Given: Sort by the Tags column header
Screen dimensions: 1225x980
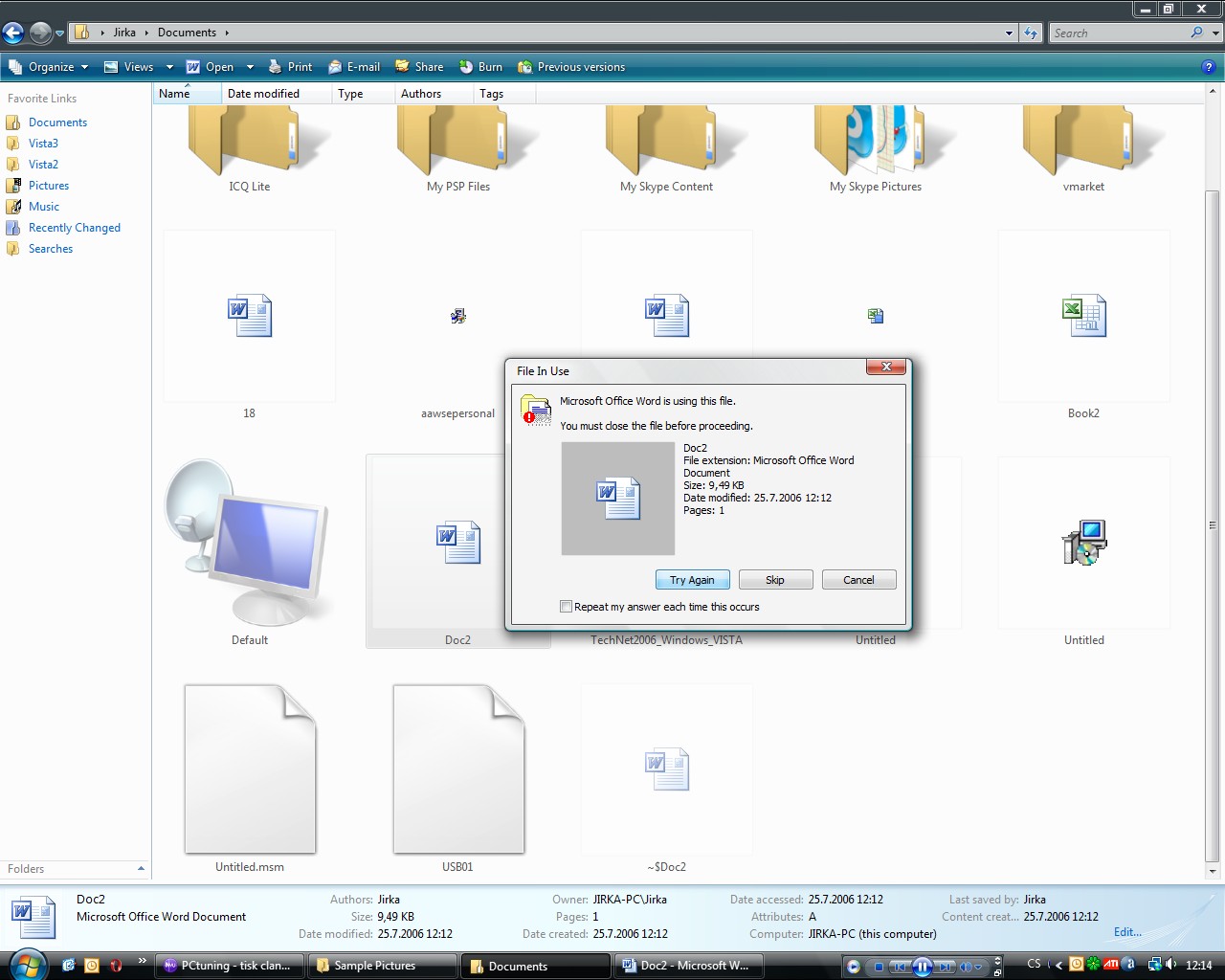Looking at the screenshot, I should pos(503,94).
